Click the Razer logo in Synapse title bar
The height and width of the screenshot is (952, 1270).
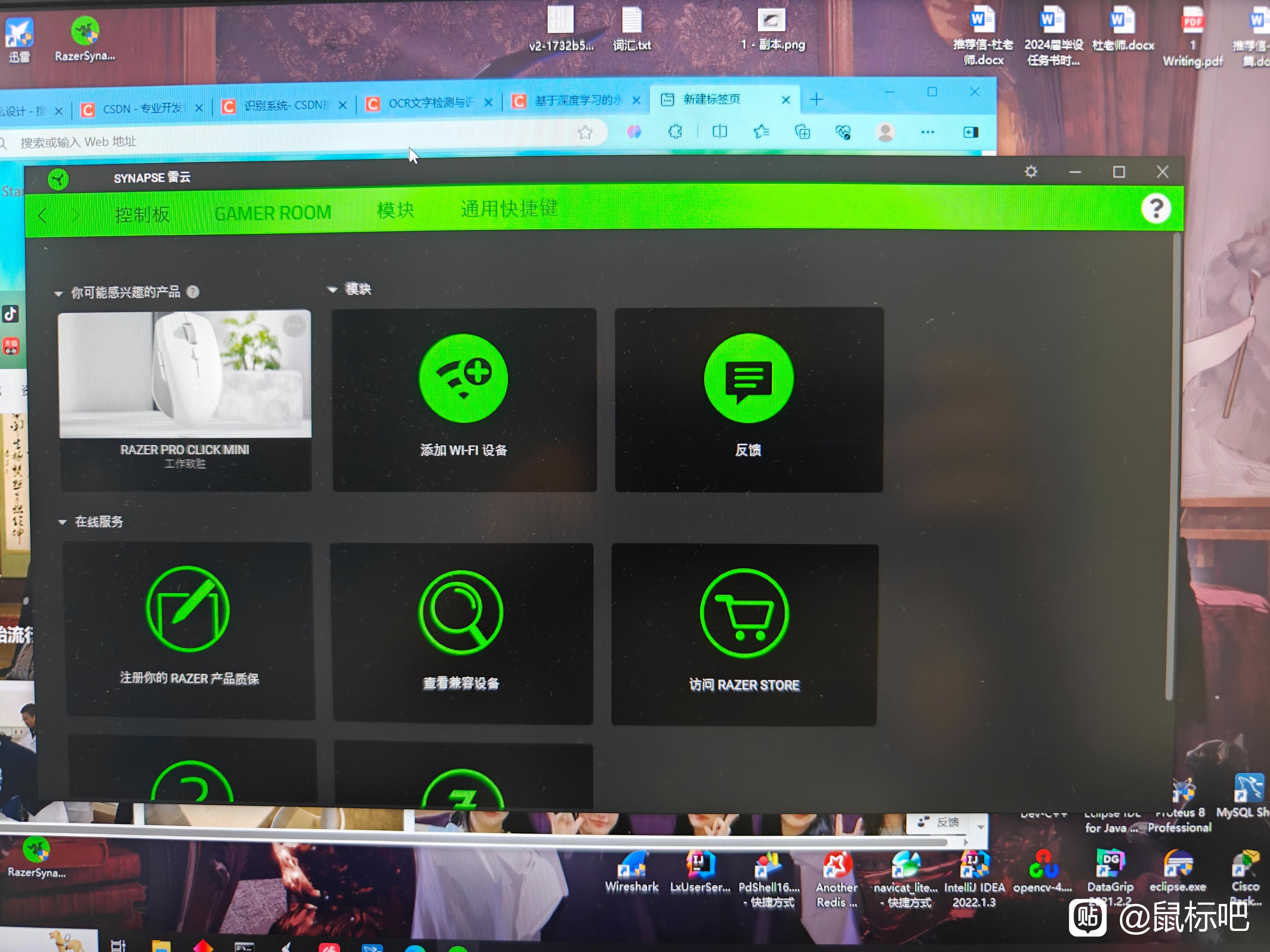[x=58, y=180]
